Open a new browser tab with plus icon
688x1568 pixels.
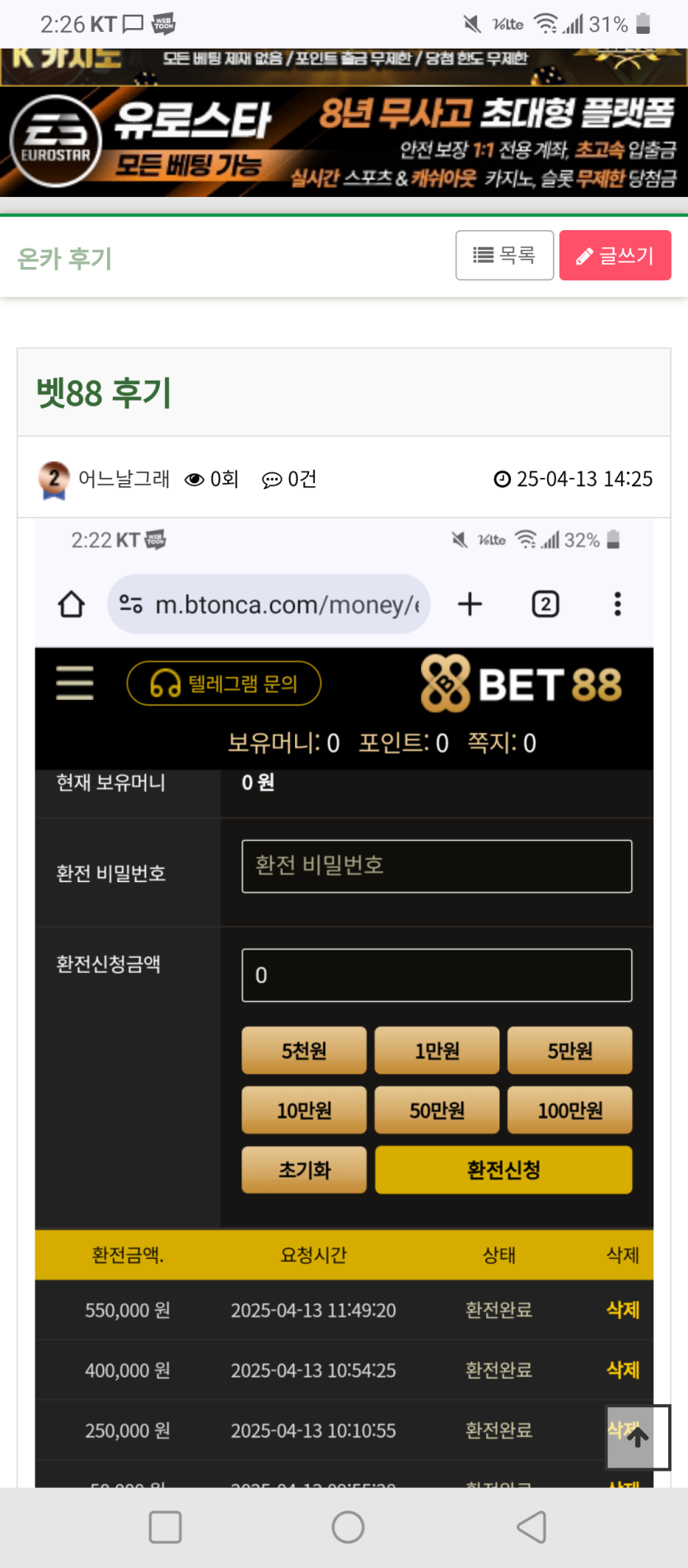[x=470, y=604]
